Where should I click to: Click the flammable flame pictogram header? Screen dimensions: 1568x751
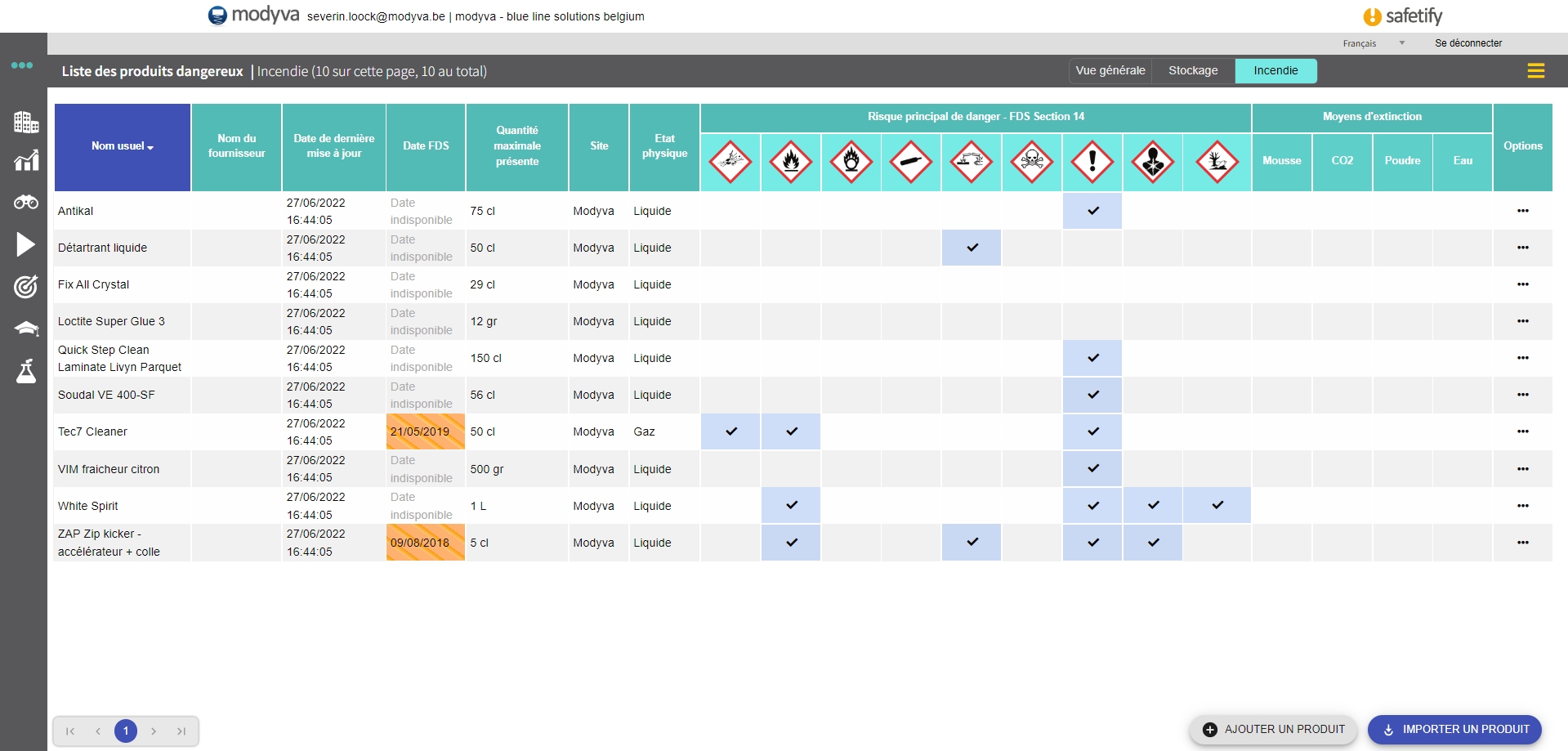791,161
